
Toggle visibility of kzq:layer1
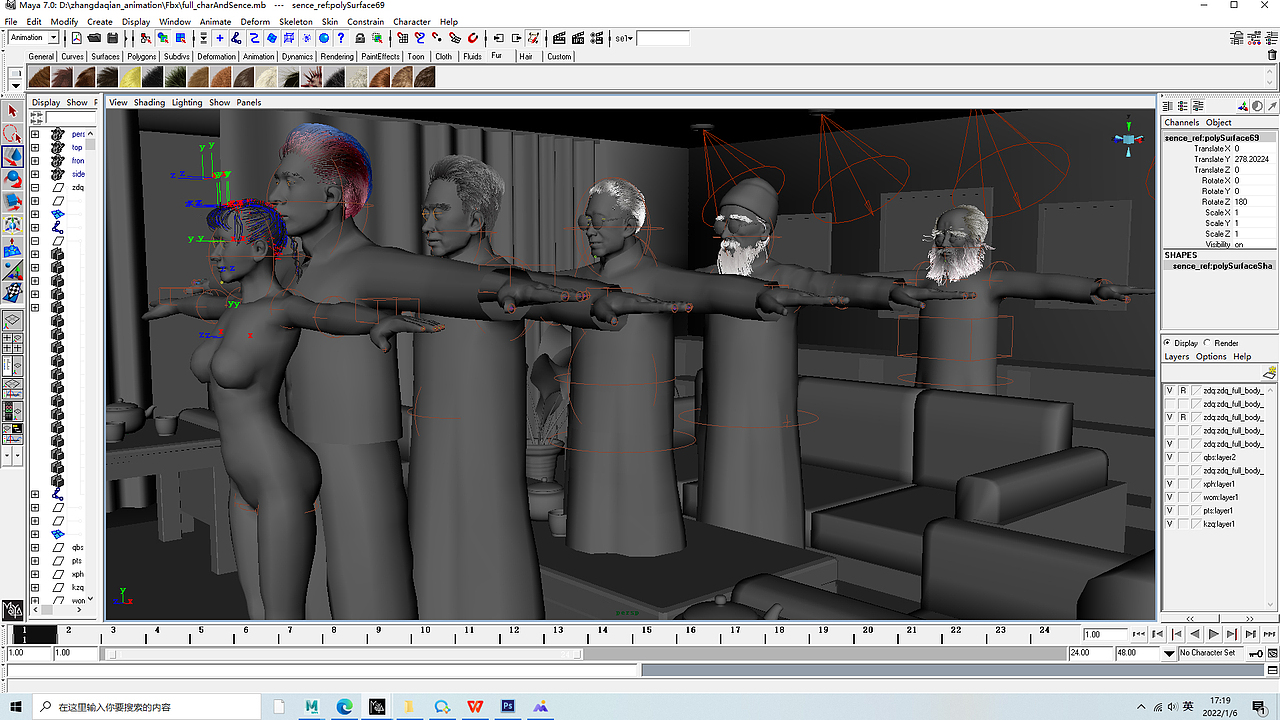point(1170,524)
